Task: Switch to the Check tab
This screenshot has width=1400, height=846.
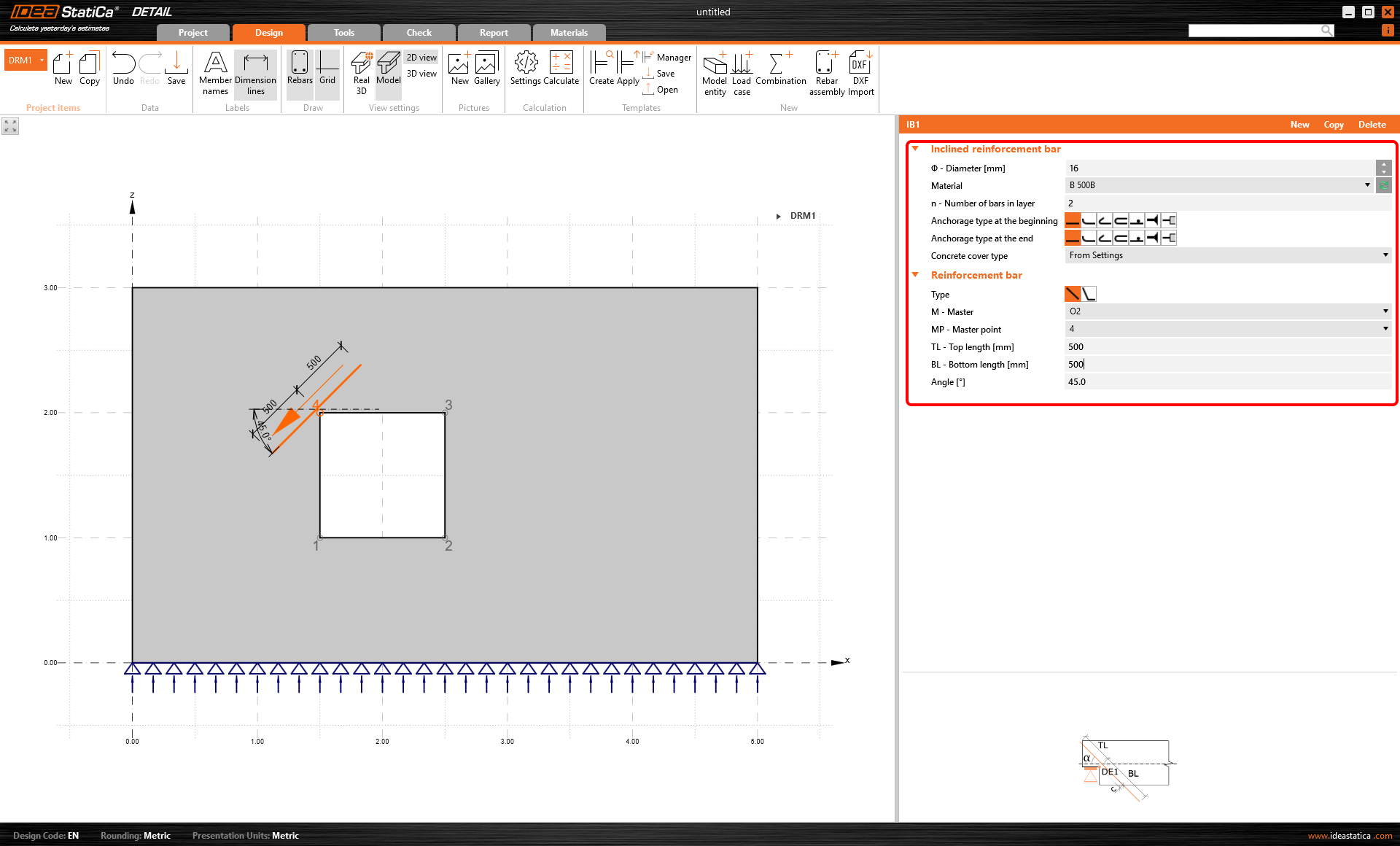Action: (x=419, y=33)
